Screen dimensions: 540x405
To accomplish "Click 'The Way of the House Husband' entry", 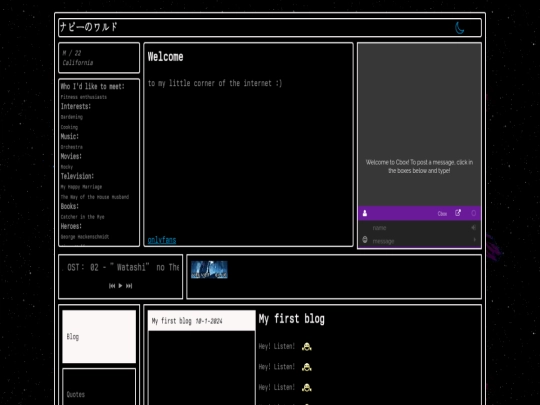I will click(x=95, y=197).
